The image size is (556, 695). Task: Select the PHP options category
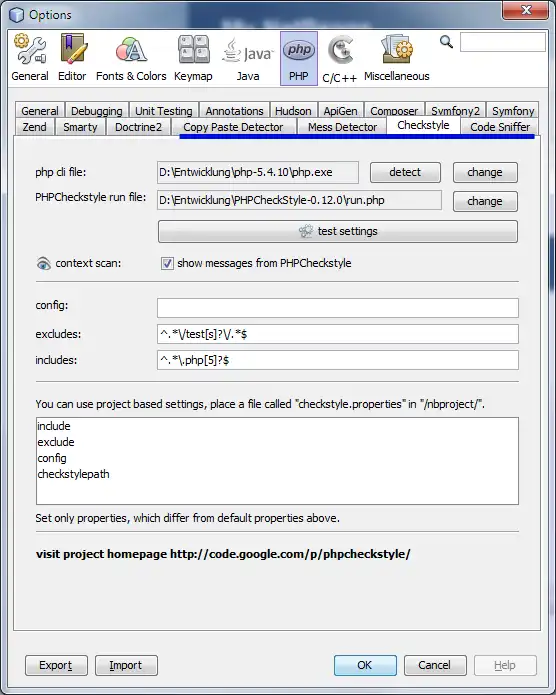point(299,59)
